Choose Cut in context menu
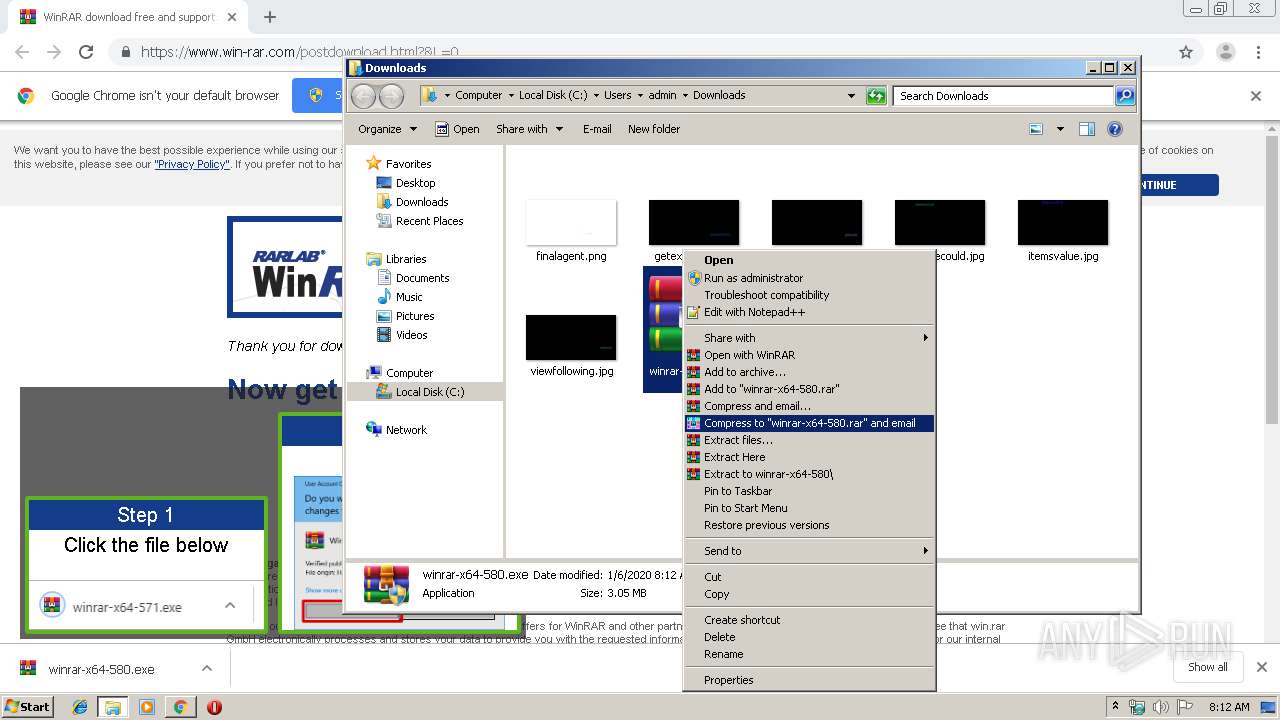 (x=809, y=577)
